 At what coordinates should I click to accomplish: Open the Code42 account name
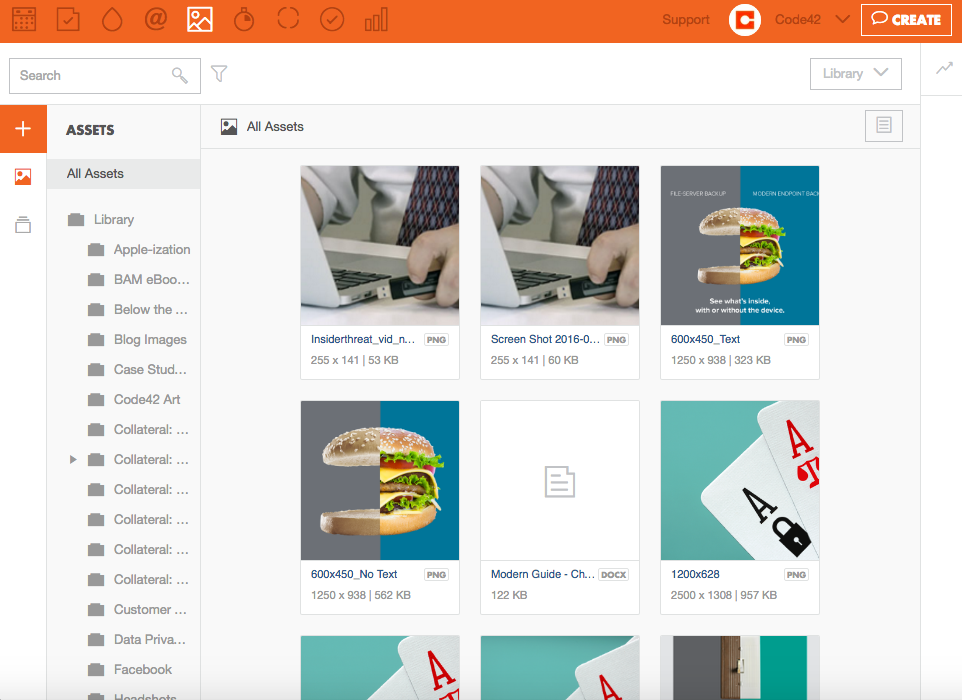tap(798, 20)
